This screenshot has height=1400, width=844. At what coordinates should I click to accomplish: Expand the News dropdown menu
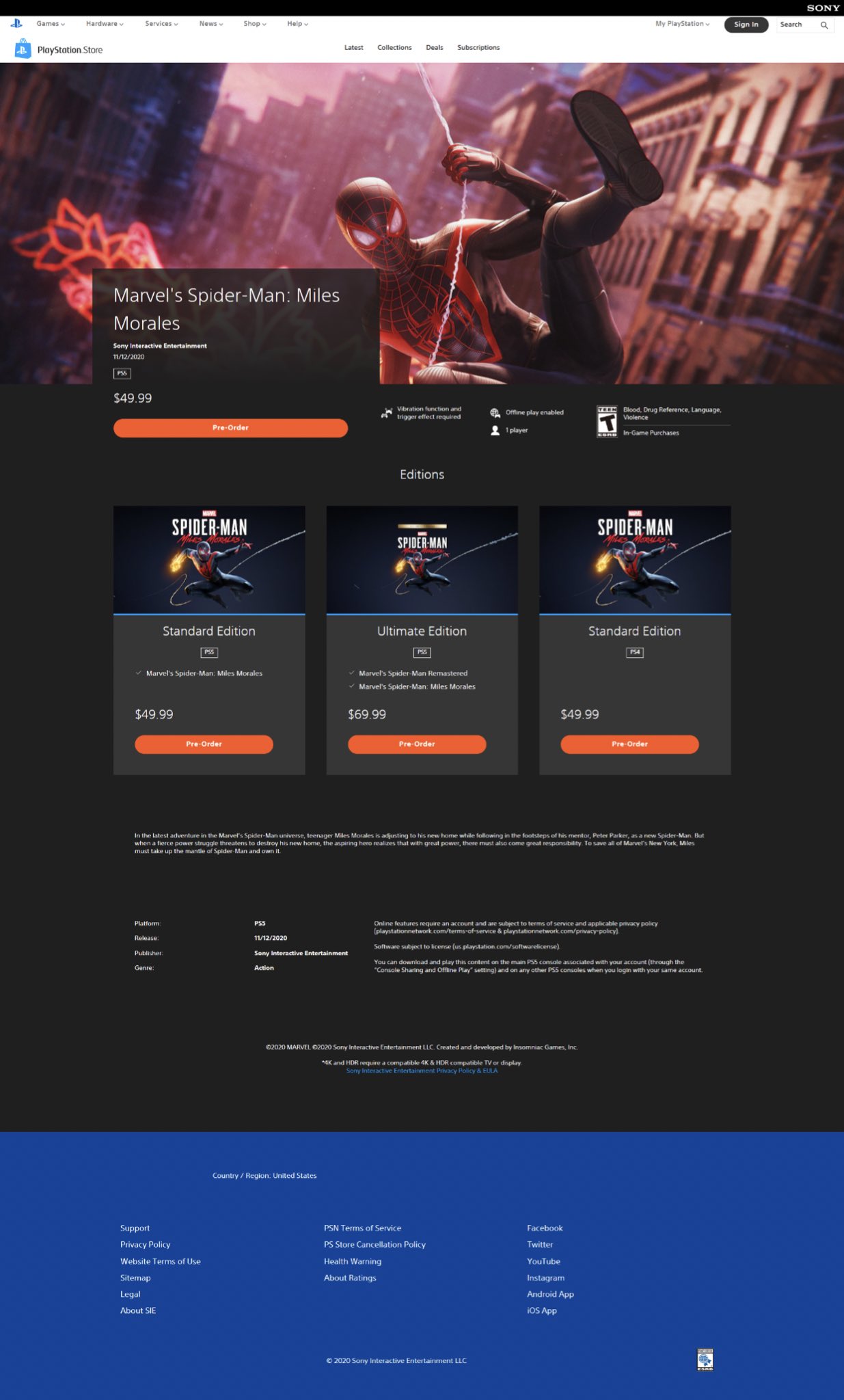click(x=211, y=24)
